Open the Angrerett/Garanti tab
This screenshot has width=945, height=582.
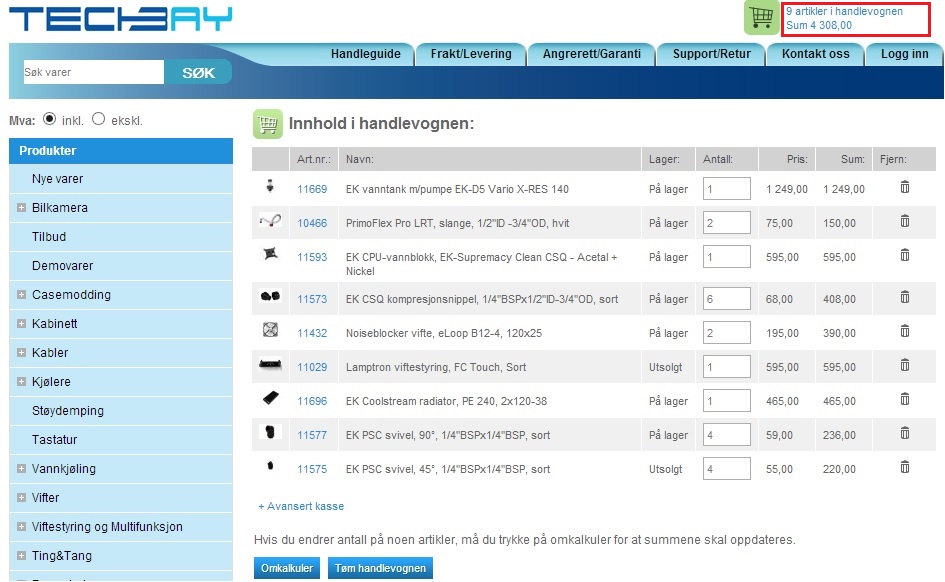click(591, 54)
